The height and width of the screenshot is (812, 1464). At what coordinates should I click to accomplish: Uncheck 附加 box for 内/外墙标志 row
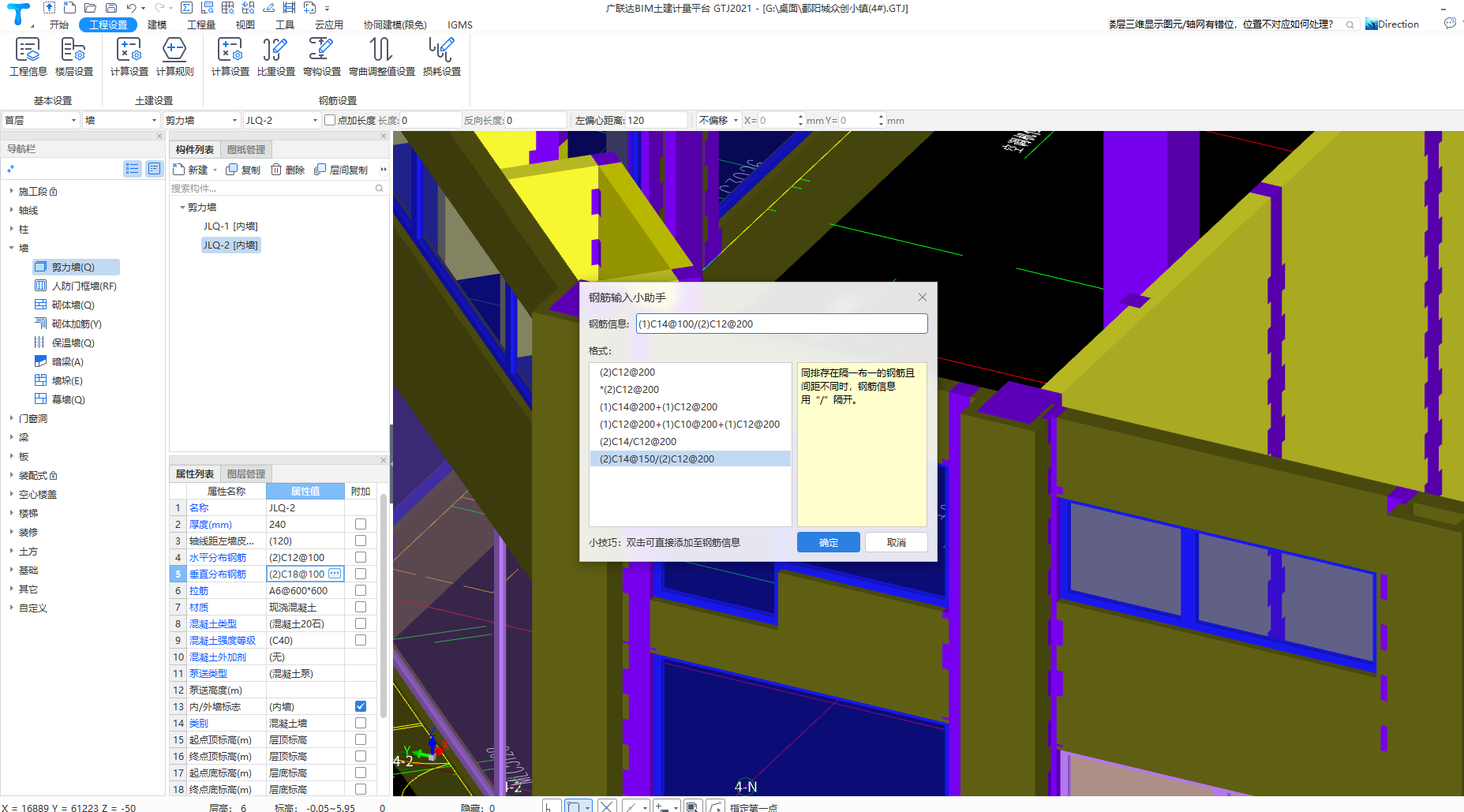361,706
